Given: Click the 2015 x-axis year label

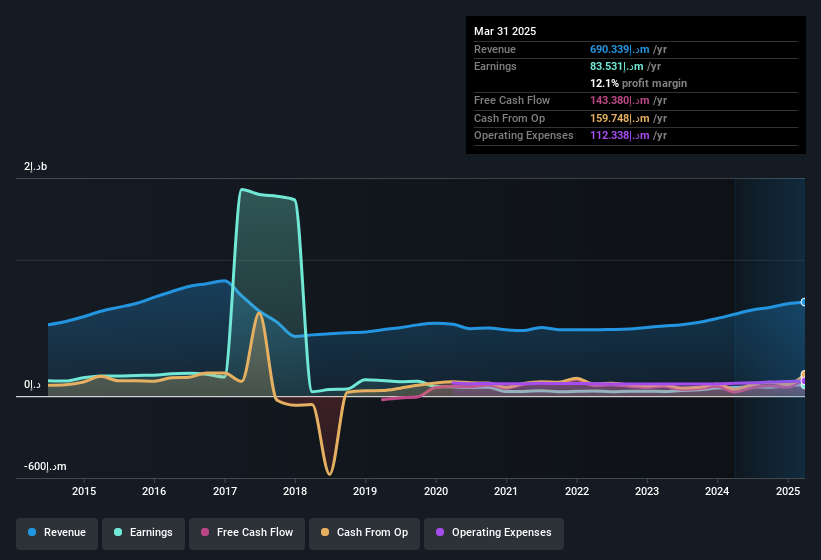Looking at the screenshot, I should [x=84, y=491].
